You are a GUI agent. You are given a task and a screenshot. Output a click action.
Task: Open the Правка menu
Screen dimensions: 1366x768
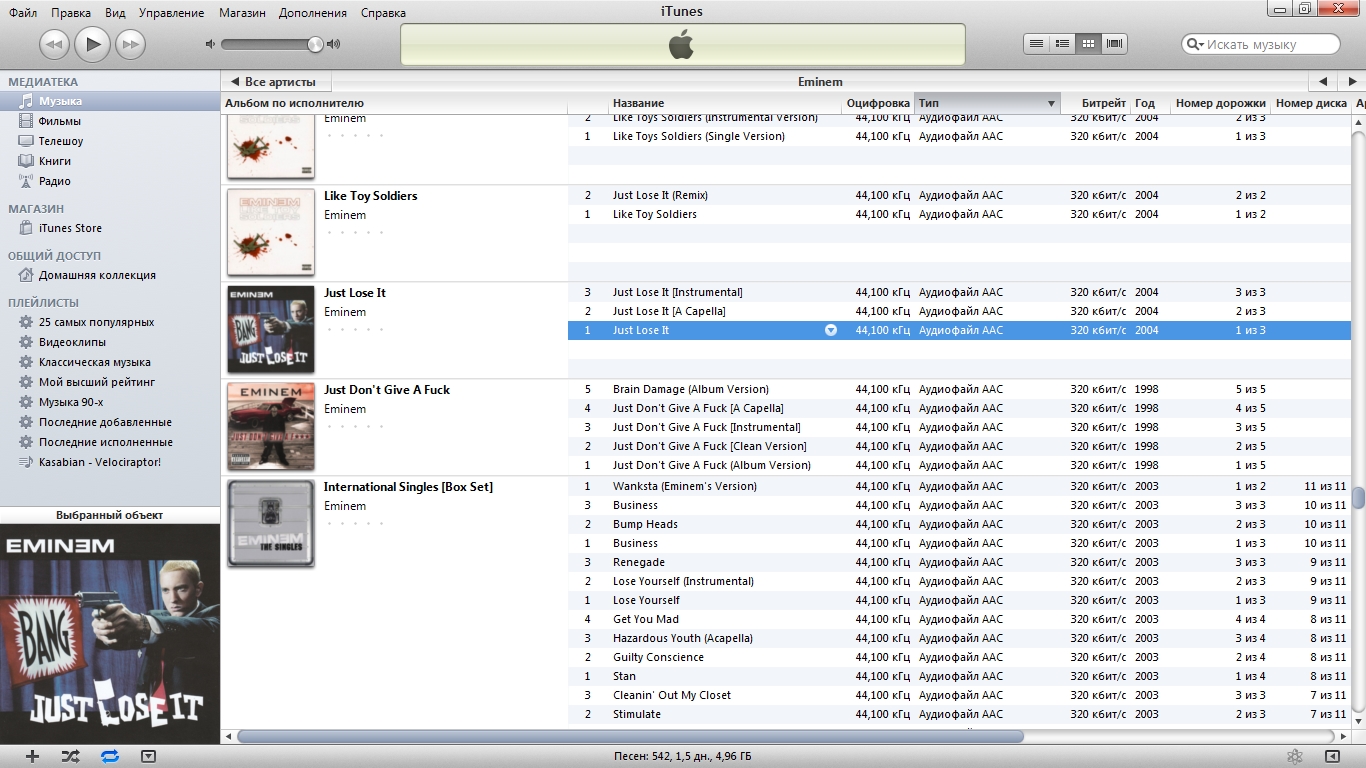pos(71,13)
